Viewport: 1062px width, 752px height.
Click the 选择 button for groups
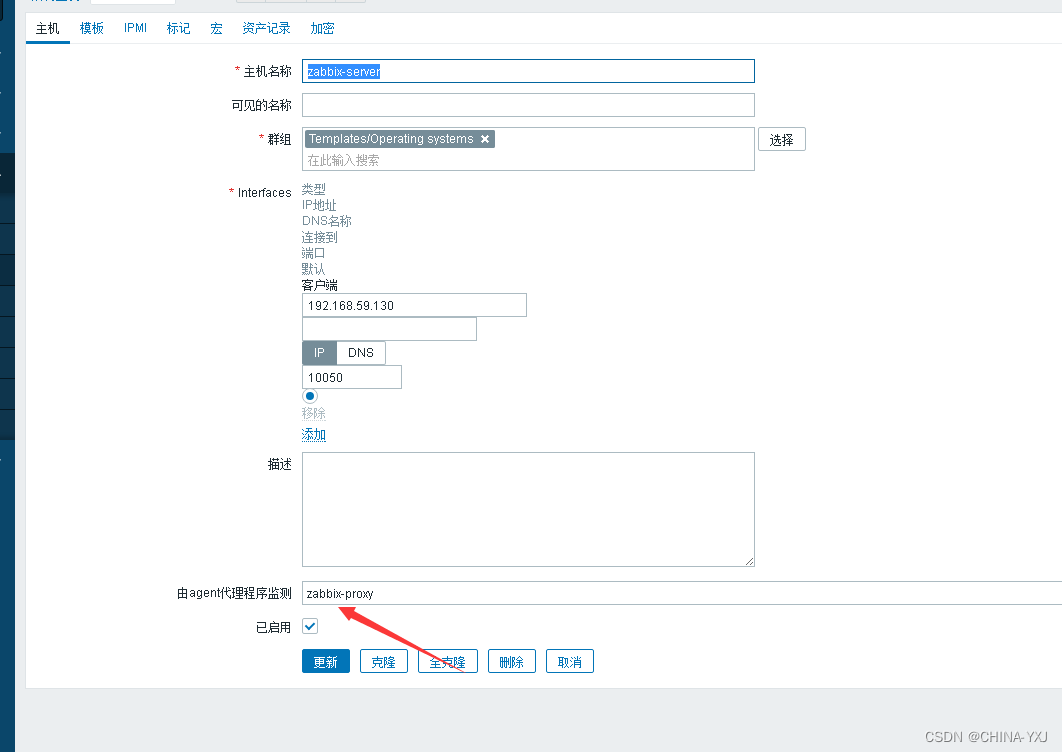(782, 140)
